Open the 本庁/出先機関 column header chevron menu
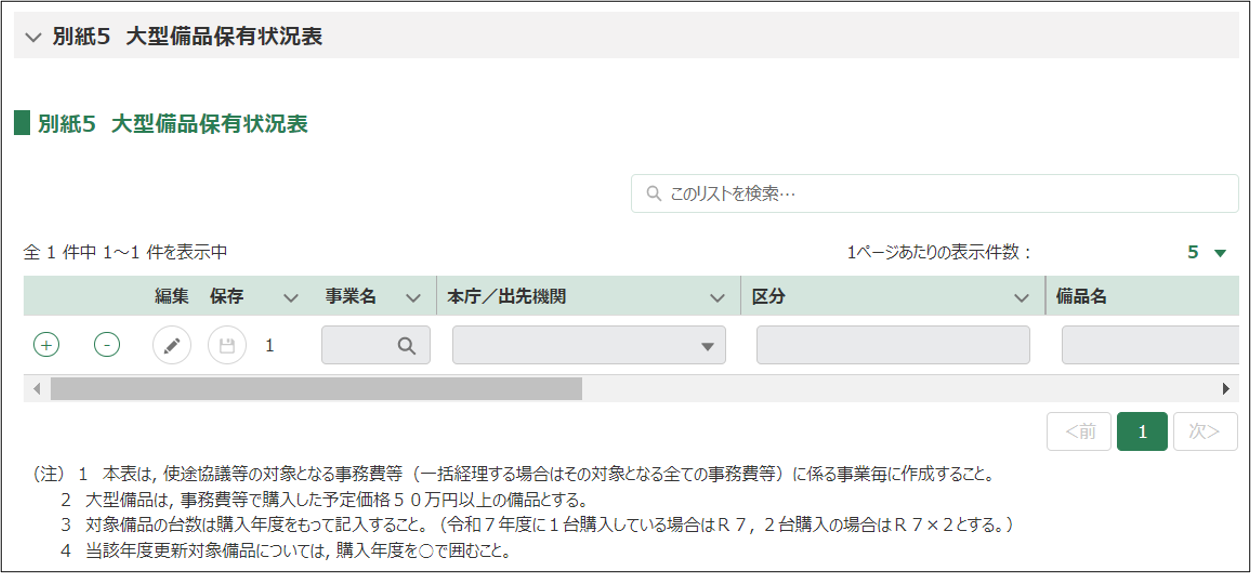1251x573 pixels. tap(717, 297)
